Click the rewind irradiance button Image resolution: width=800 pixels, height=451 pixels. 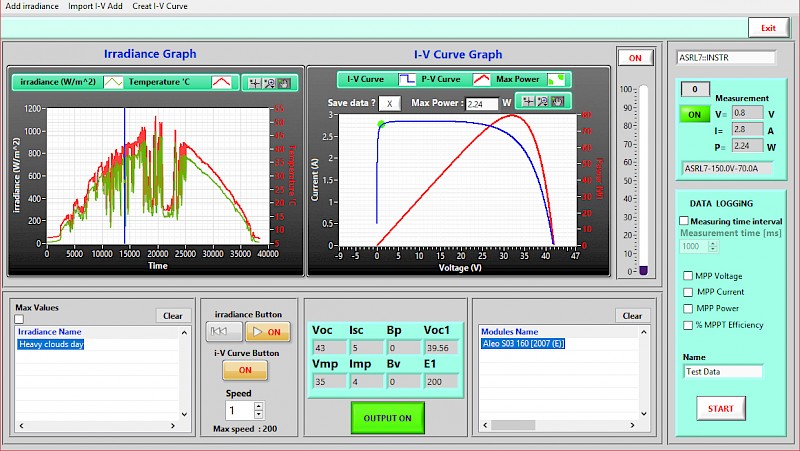click(x=224, y=332)
